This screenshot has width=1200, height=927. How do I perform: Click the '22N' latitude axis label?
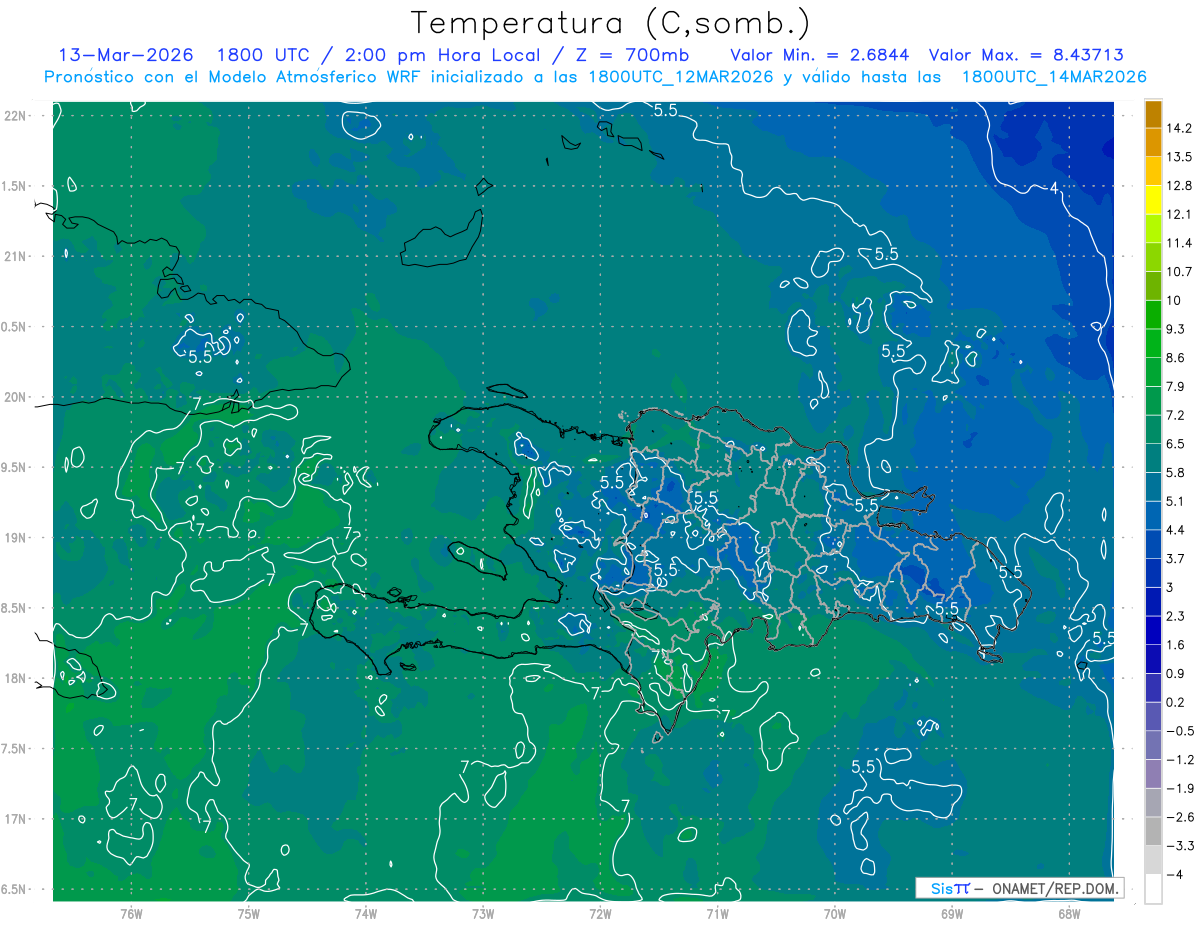(x=16, y=116)
